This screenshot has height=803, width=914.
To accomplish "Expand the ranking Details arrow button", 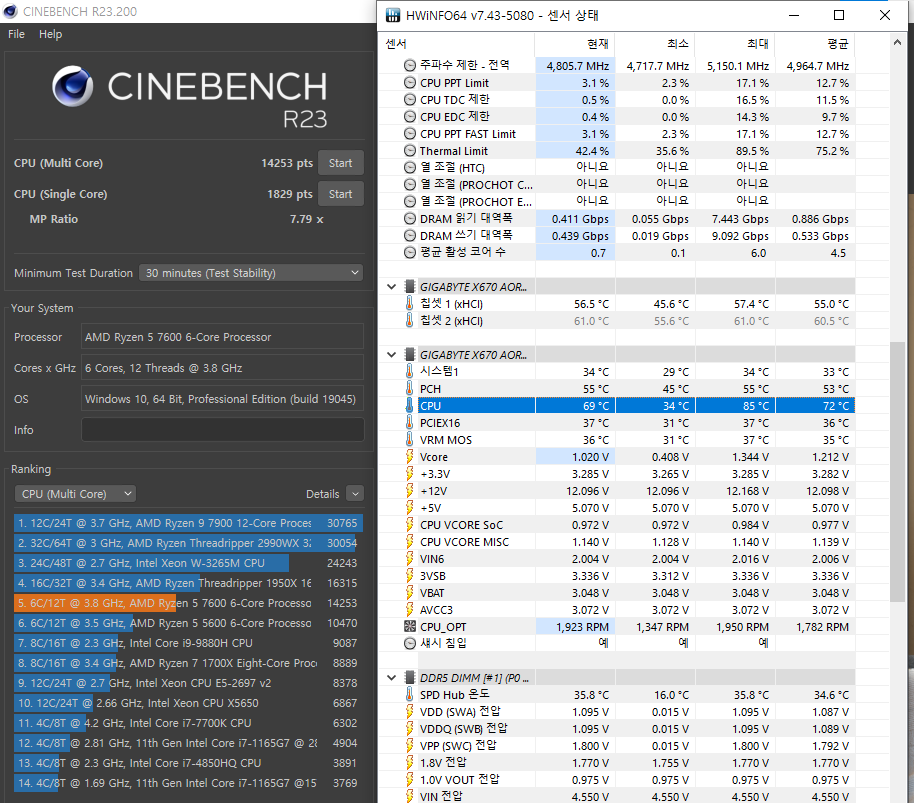I will [355, 494].
